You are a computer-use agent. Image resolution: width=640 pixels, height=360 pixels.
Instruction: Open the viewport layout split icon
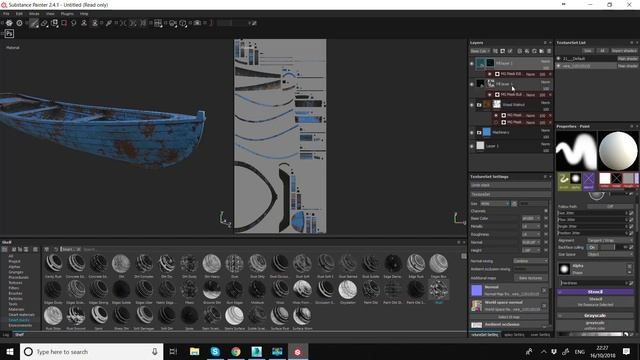(158, 23)
